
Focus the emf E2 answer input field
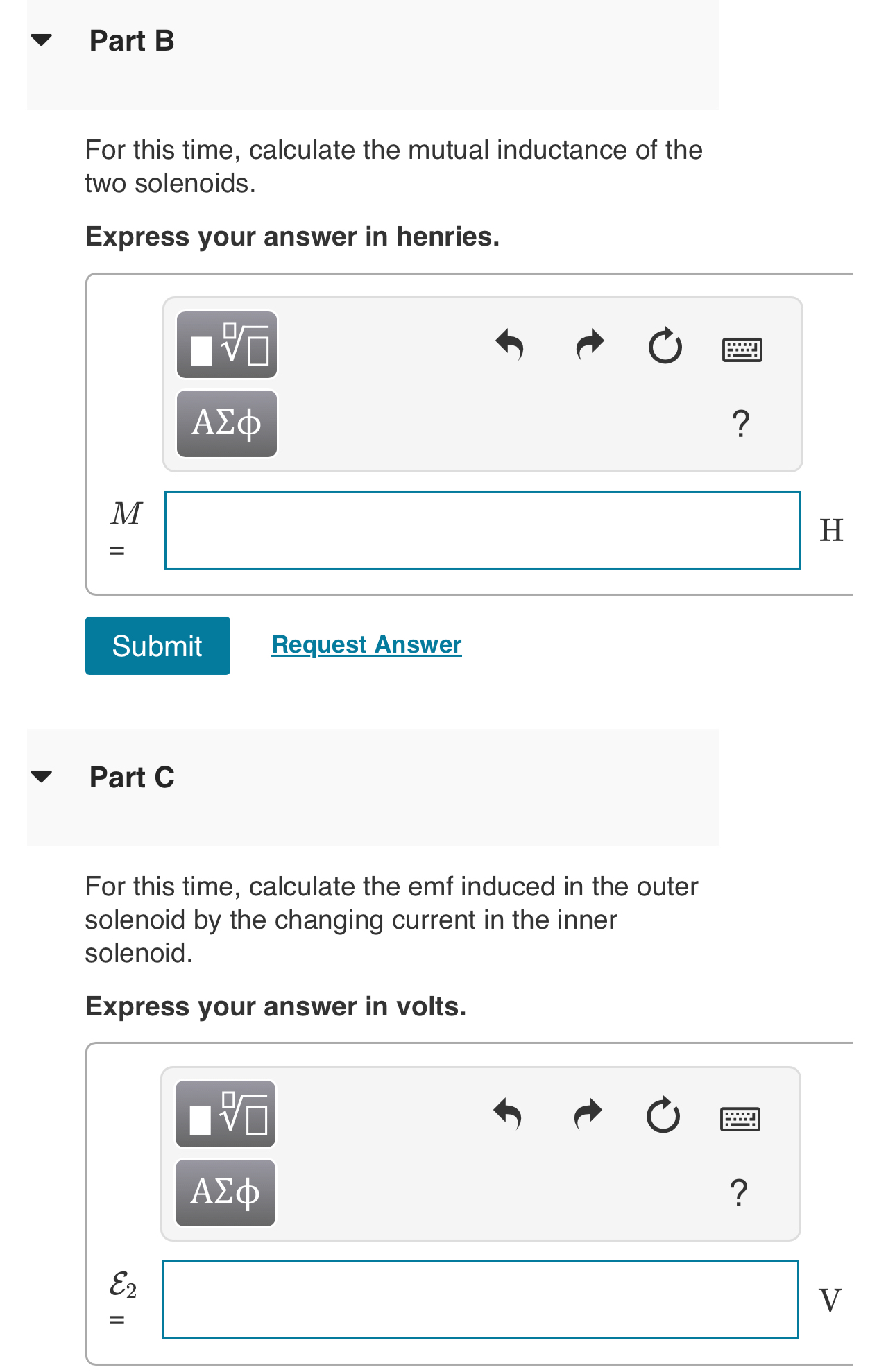point(481,1300)
